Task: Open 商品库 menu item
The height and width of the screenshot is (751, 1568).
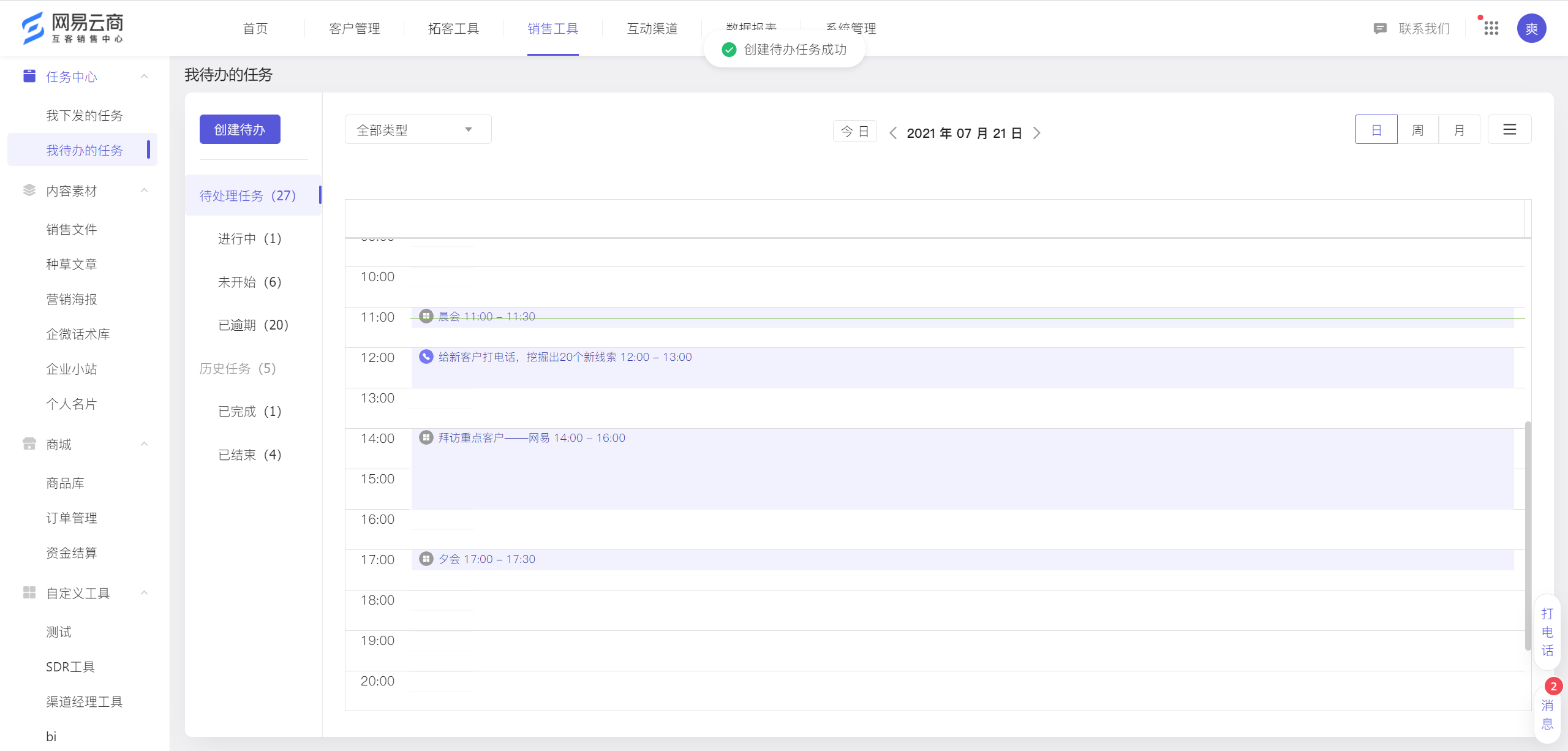Action: [x=65, y=483]
